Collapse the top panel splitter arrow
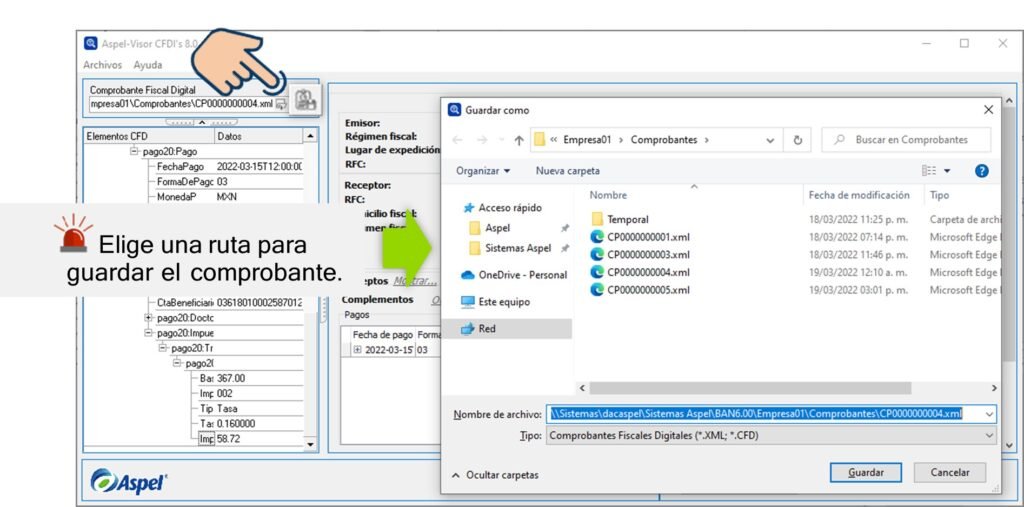This screenshot has width=1024, height=507. point(201,122)
